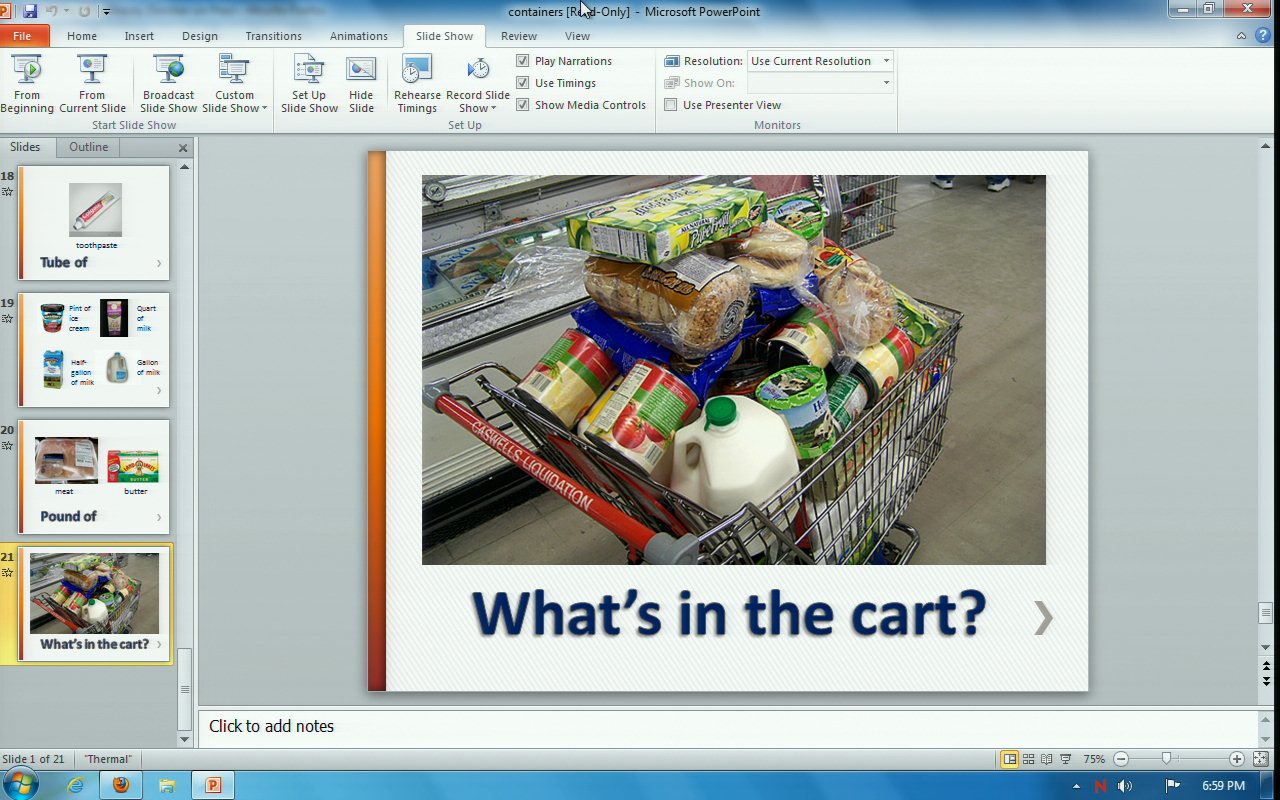
Task: Open Firefox from the taskbar
Action: pos(121,785)
